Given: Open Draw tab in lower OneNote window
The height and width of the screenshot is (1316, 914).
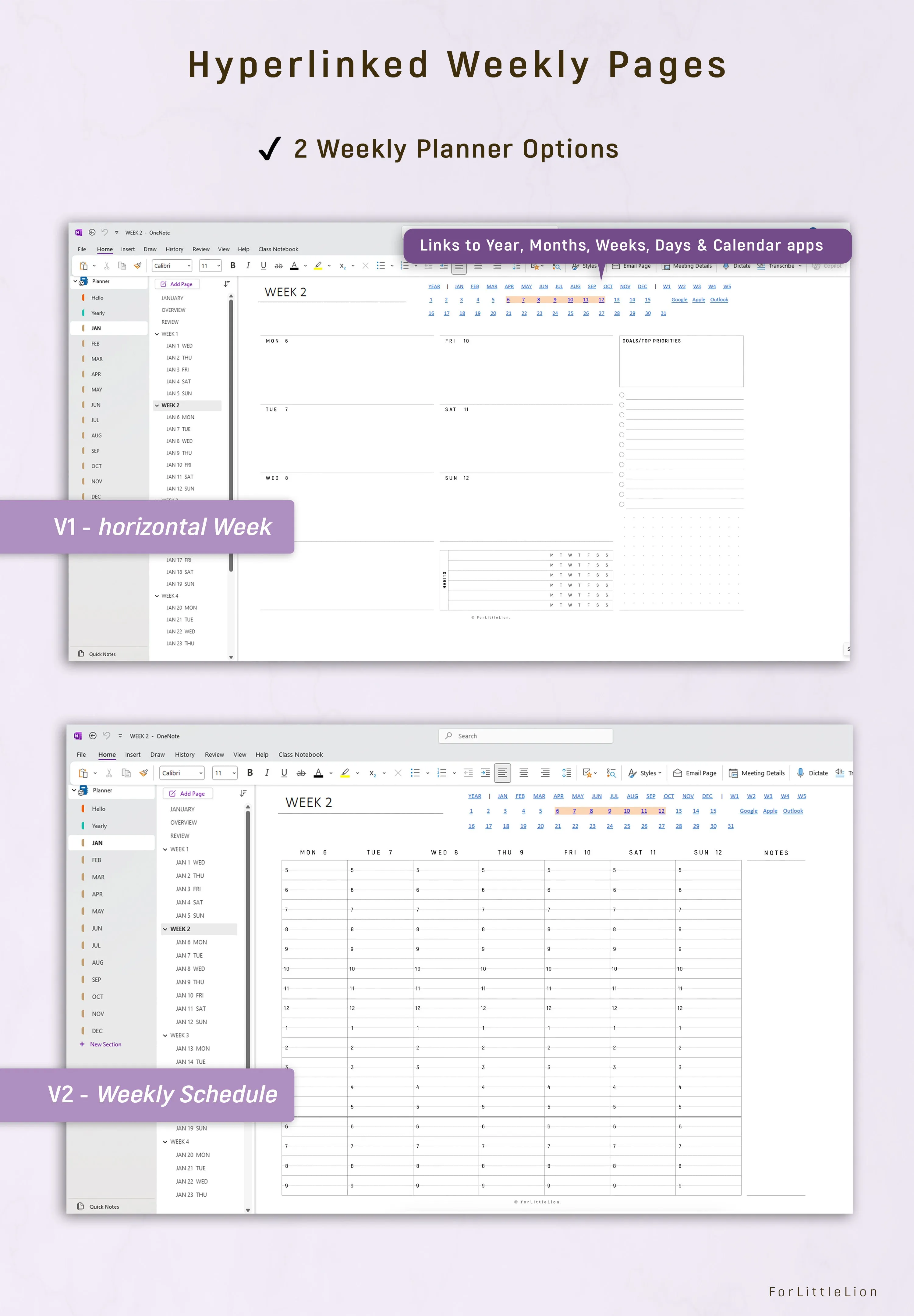Looking at the screenshot, I should (158, 755).
